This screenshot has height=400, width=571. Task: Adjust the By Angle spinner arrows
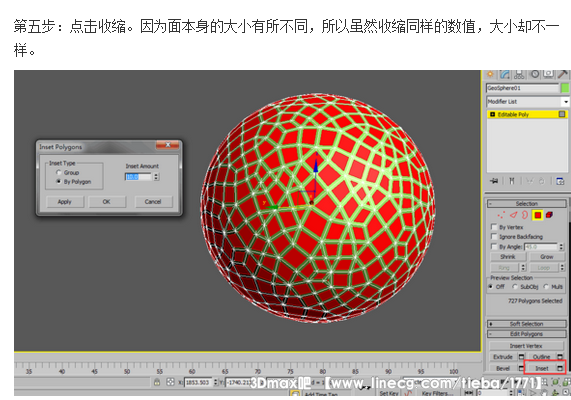pyautogui.click(x=561, y=247)
